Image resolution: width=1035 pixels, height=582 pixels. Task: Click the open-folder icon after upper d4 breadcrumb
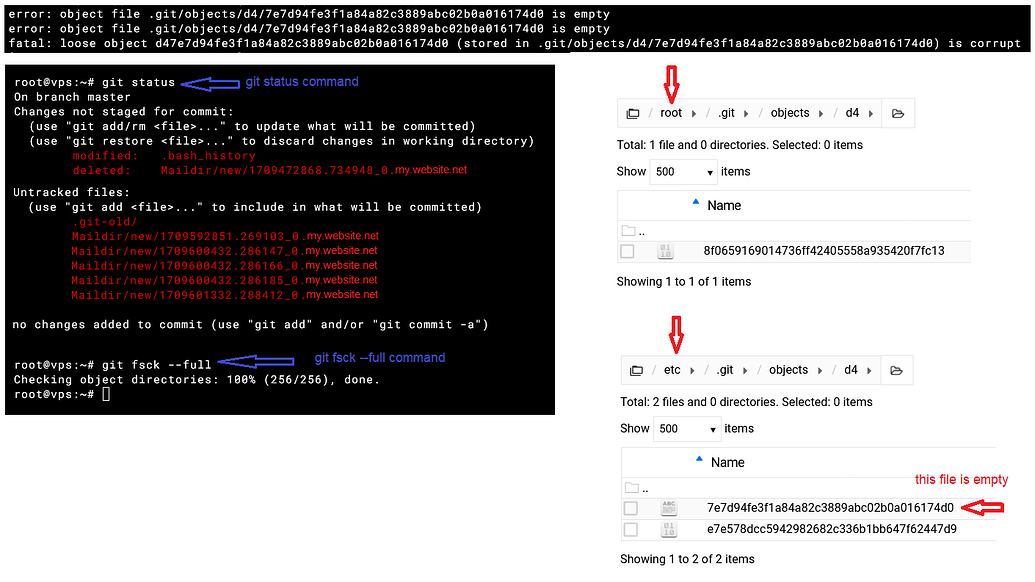tap(898, 113)
